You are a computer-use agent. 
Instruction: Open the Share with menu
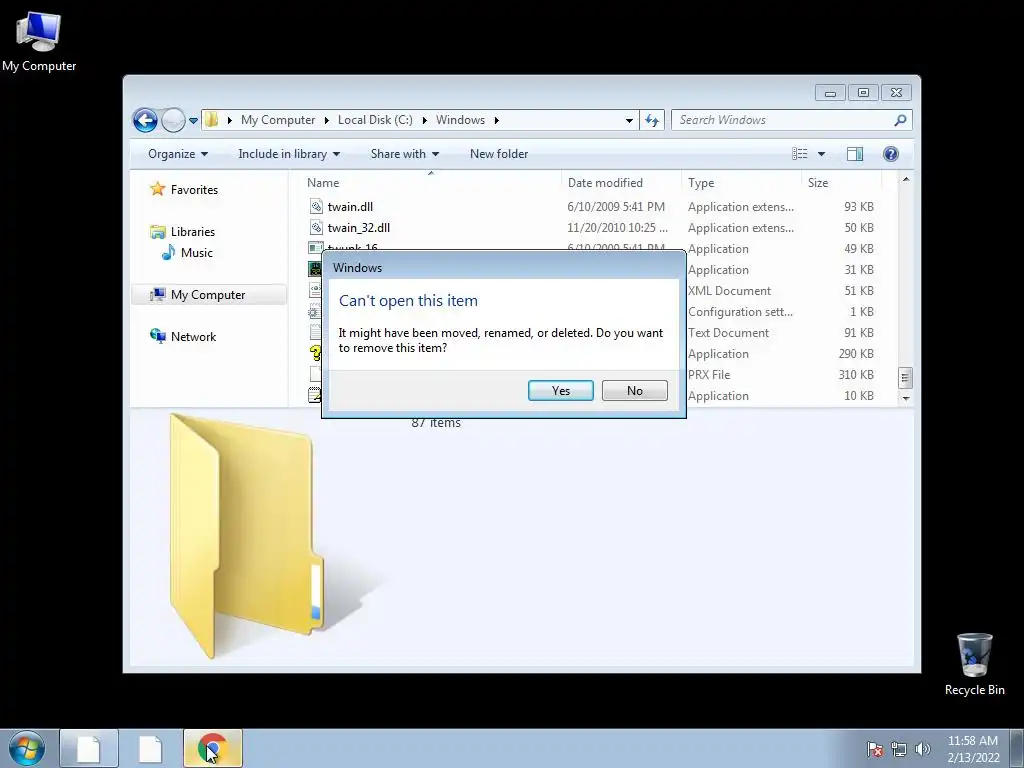(404, 154)
